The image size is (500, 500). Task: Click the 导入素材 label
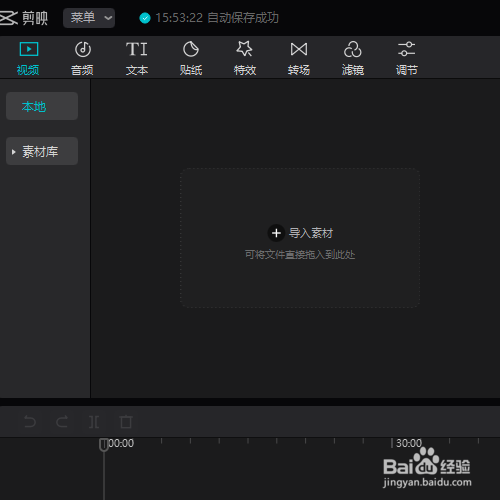[311, 233]
